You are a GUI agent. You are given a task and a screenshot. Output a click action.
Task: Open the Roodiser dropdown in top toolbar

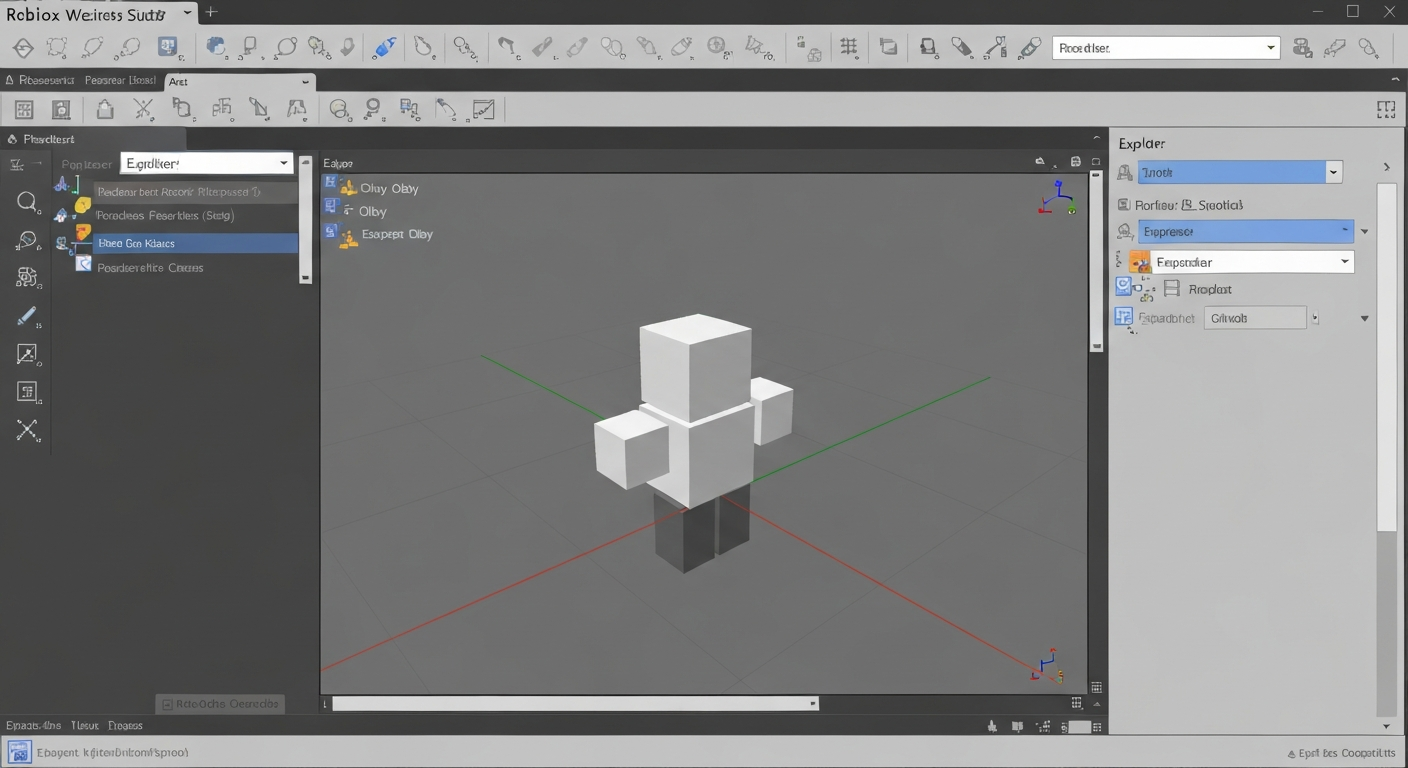1166,48
